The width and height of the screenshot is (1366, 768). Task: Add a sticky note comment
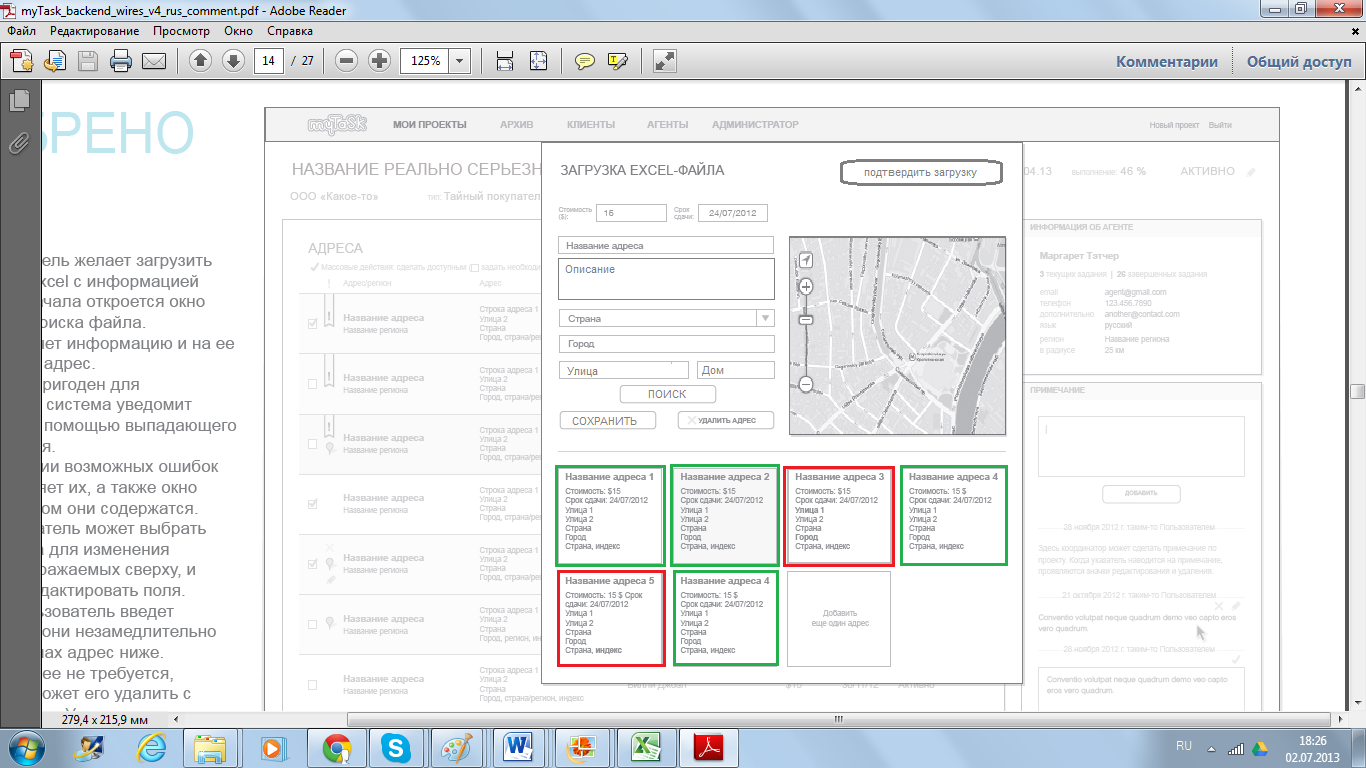click(585, 61)
